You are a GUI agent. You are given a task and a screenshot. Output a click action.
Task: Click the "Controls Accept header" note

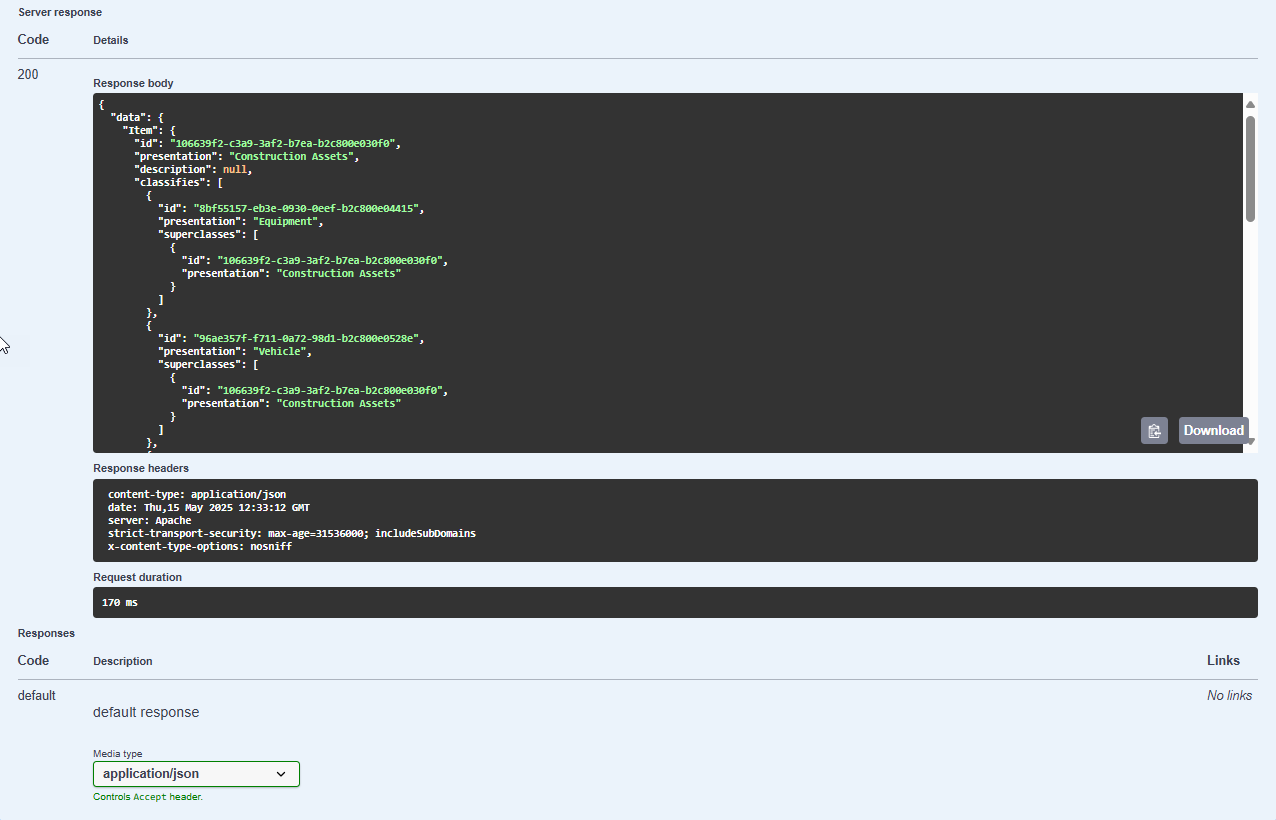point(147,797)
